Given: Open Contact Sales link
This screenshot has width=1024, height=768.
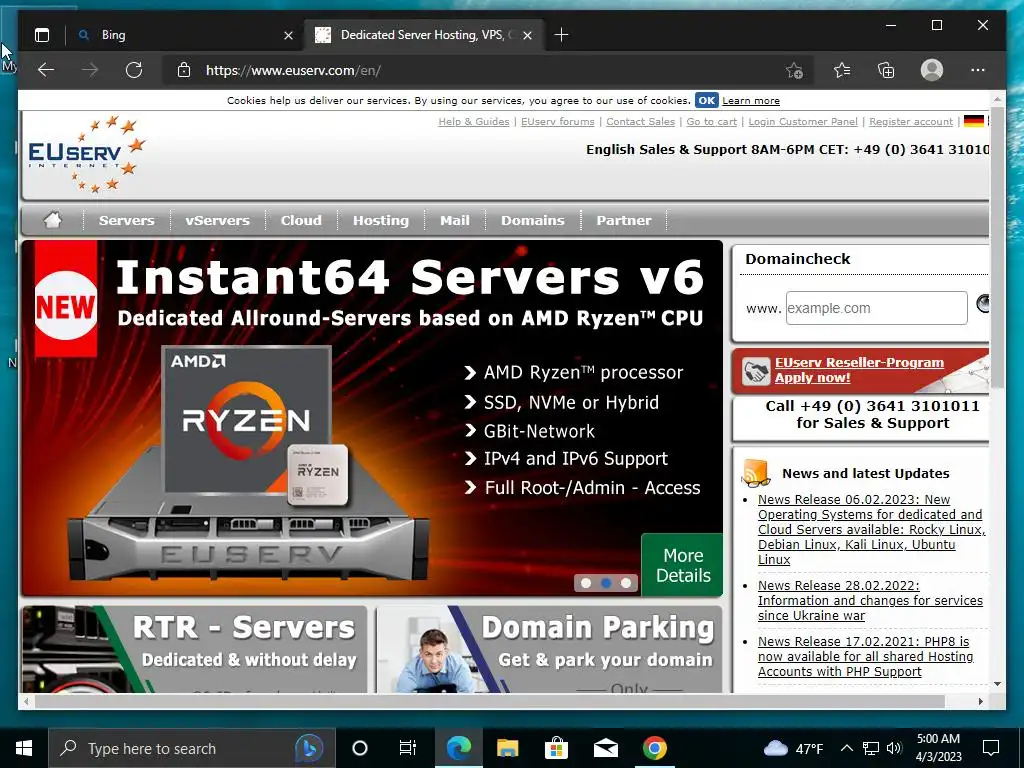Looking at the screenshot, I should (x=640, y=121).
